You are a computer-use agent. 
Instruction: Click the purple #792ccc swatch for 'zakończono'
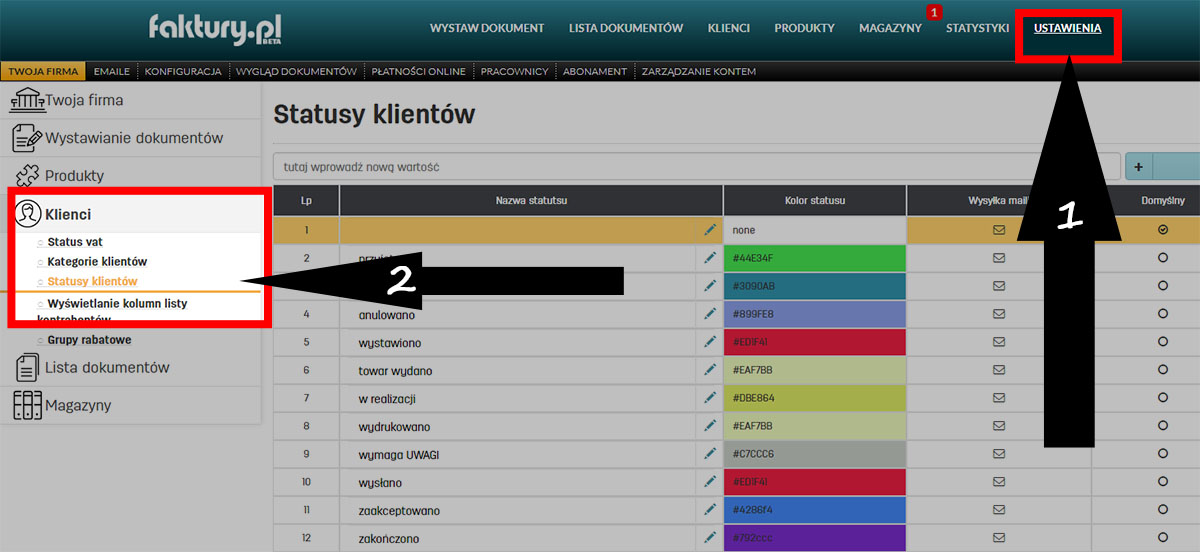(814, 538)
